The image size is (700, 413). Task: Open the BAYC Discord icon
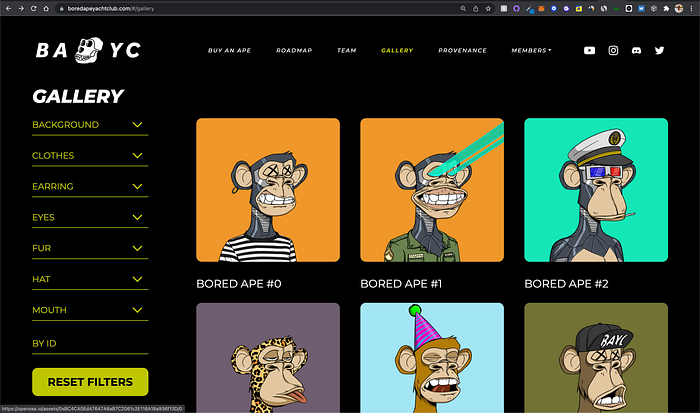point(636,50)
